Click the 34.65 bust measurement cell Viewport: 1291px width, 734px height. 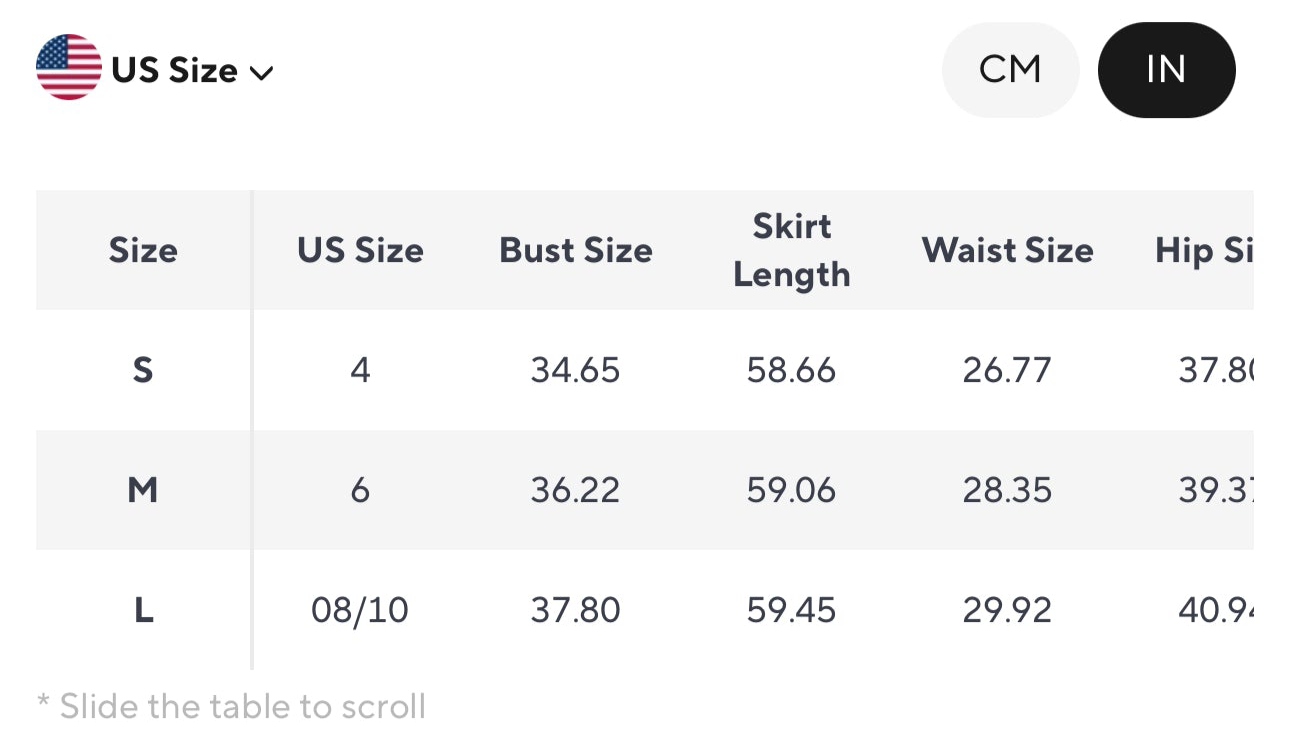click(x=575, y=369)
